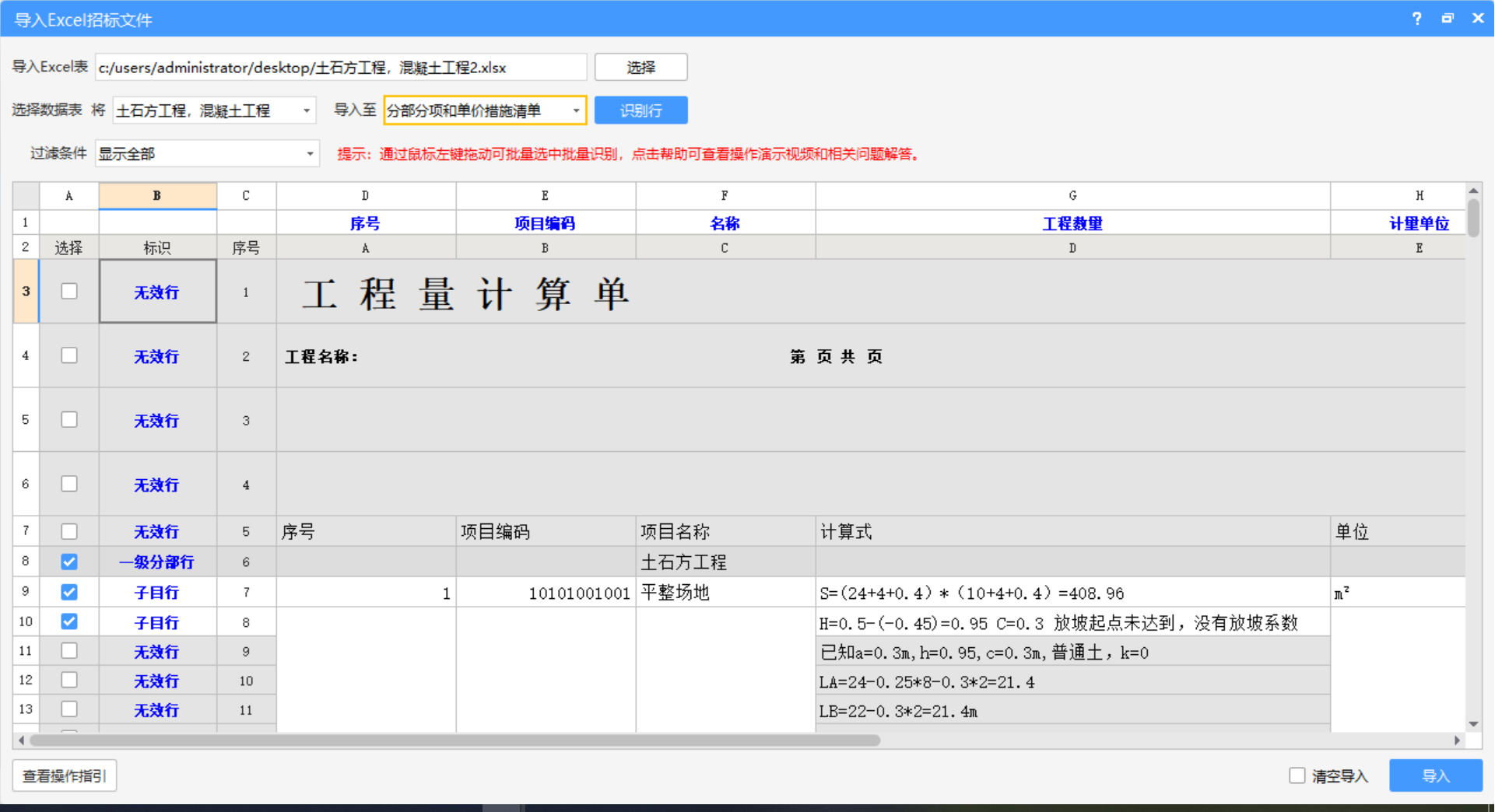This screenshot has width=1502, height=812.
Task: Click the 导入 button
Action: click(1436, 775)
